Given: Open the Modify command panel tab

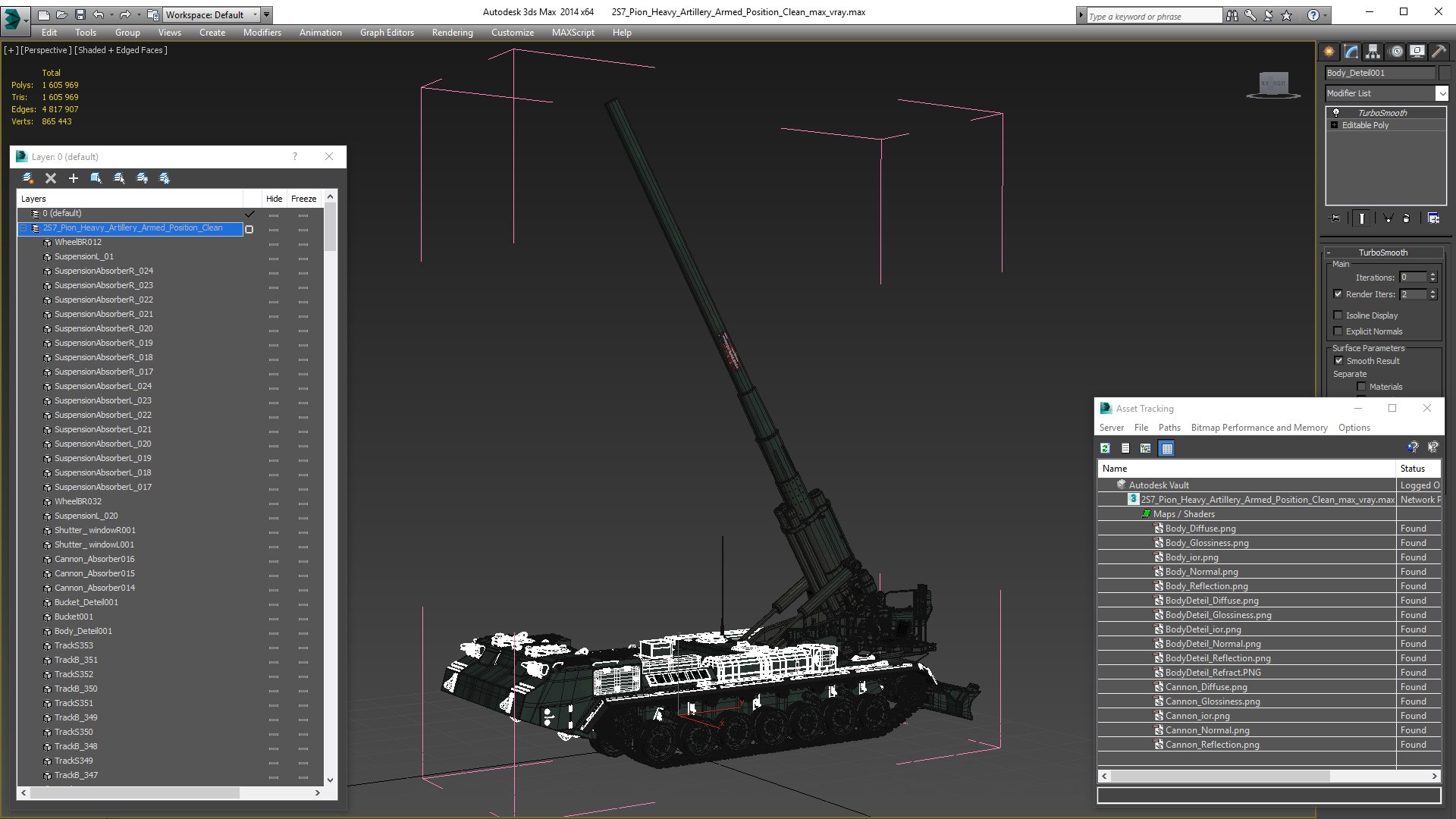Looking at the screenshot, I should 1351,52.
